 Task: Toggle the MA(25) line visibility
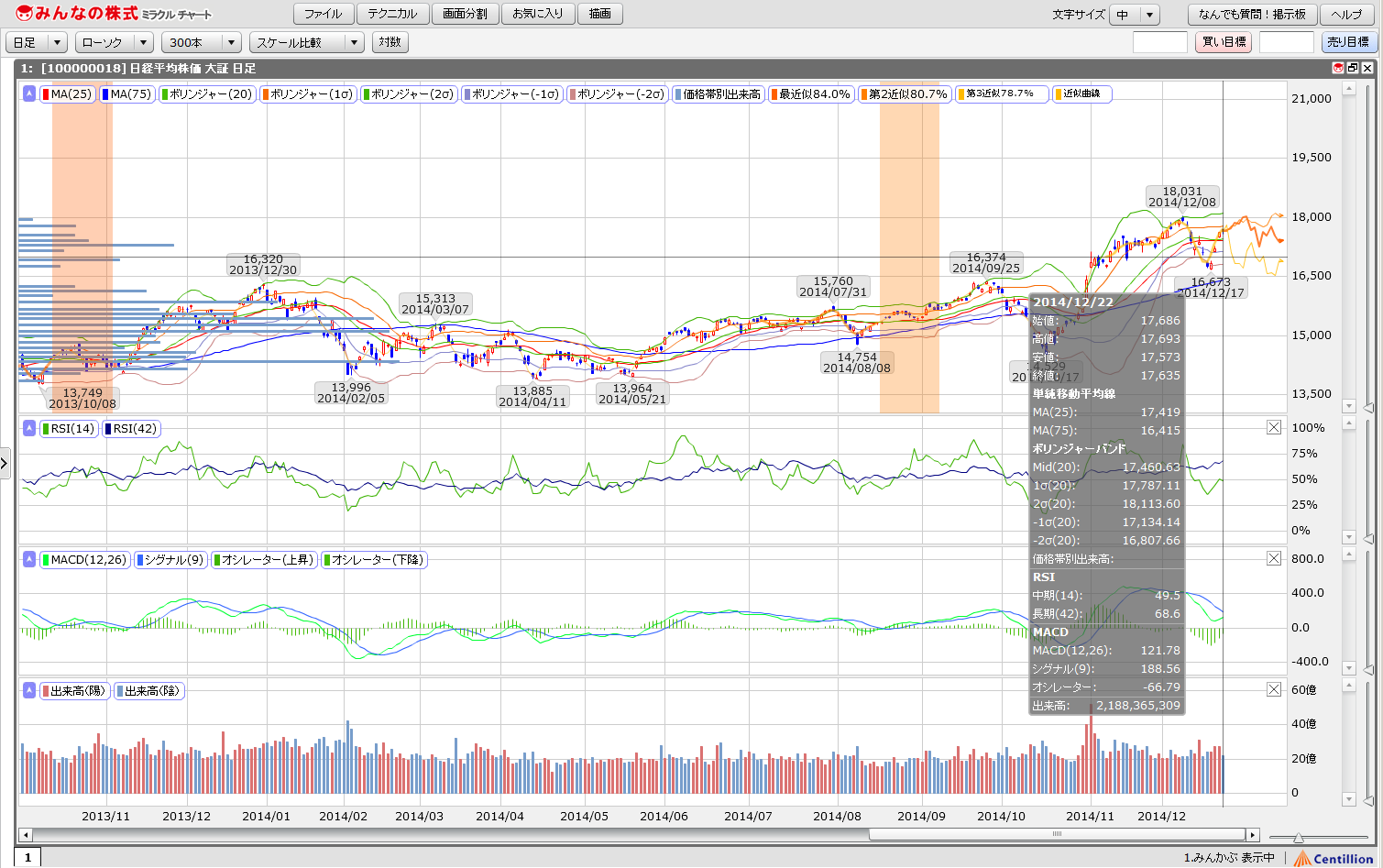click(x=69, y=93)
